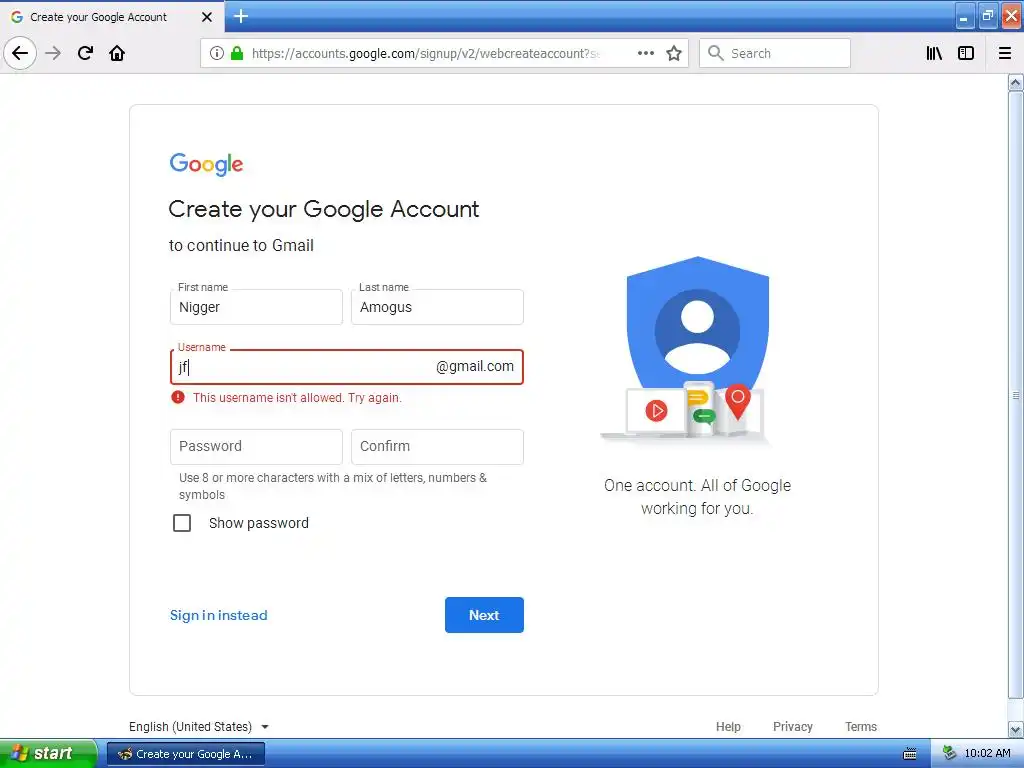The height and width of the screenshot is (768, 1024).
Task: Click the "to continue to Gmail" text
Action: (241, 246)
